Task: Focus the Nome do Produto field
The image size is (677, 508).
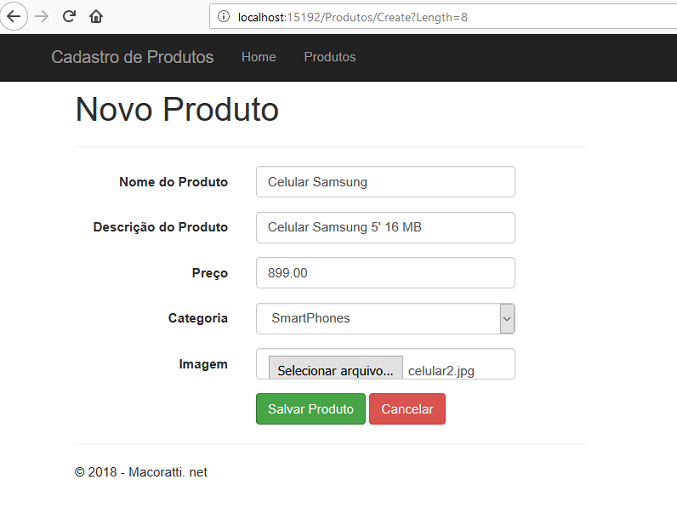Action: 386,182
